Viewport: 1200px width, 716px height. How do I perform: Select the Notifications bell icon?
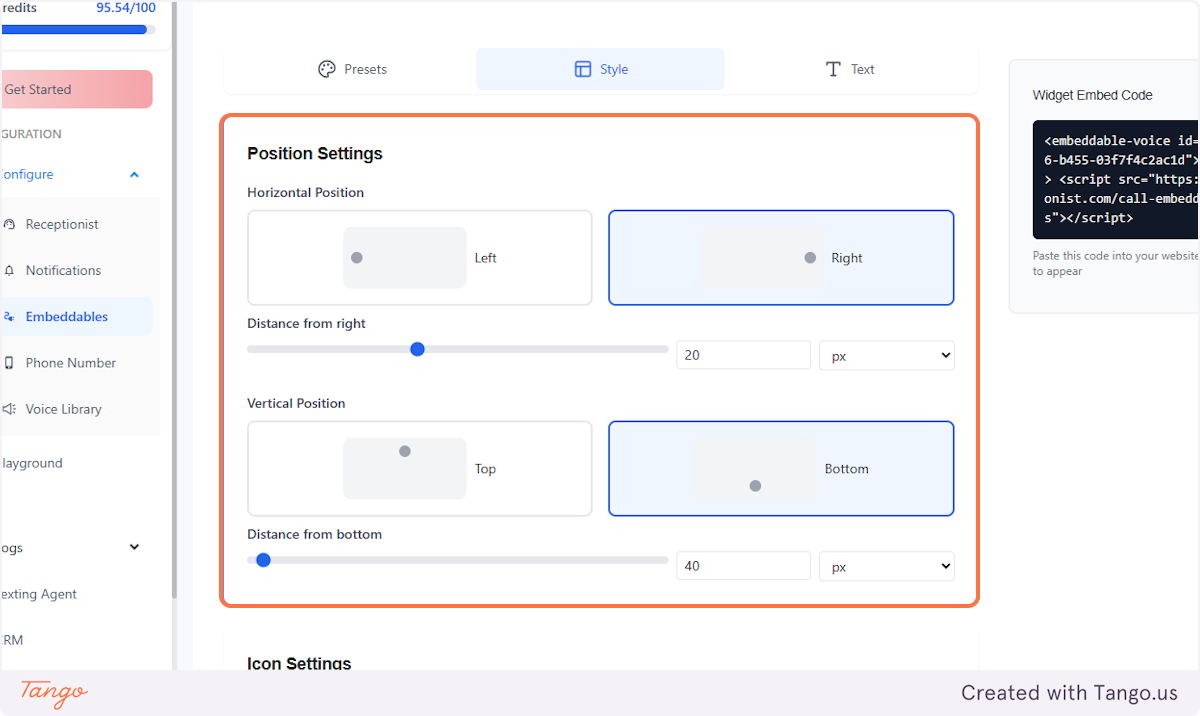10,270
